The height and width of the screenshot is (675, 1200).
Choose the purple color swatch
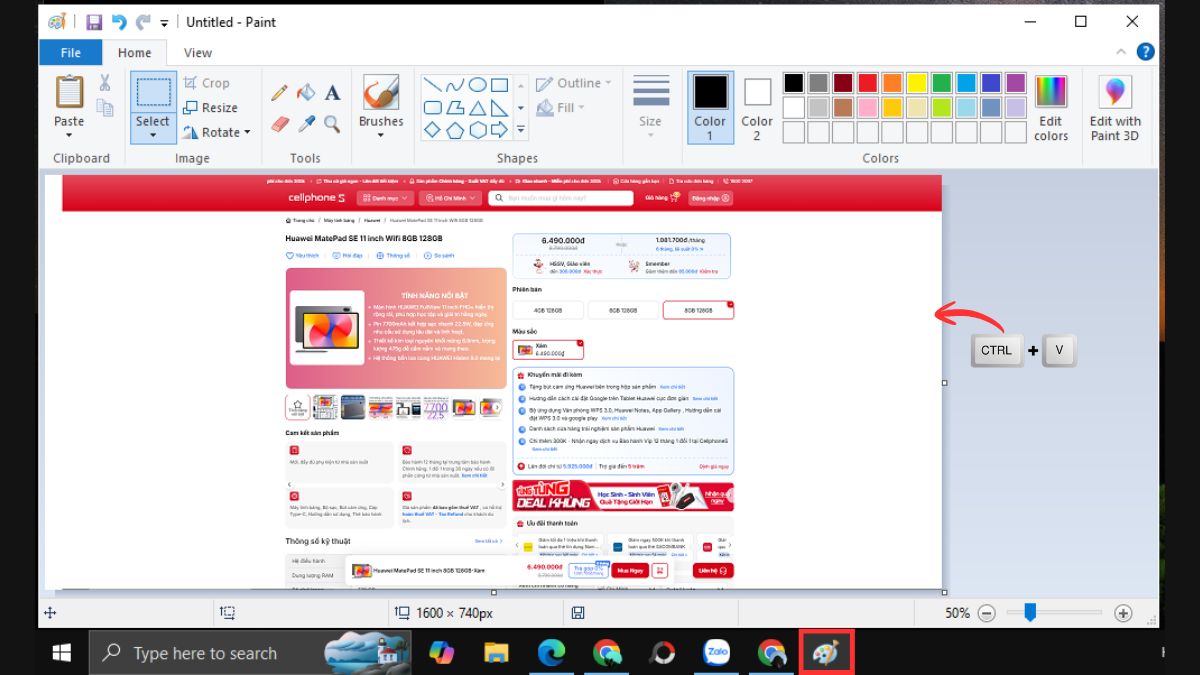coord(1016,83)
